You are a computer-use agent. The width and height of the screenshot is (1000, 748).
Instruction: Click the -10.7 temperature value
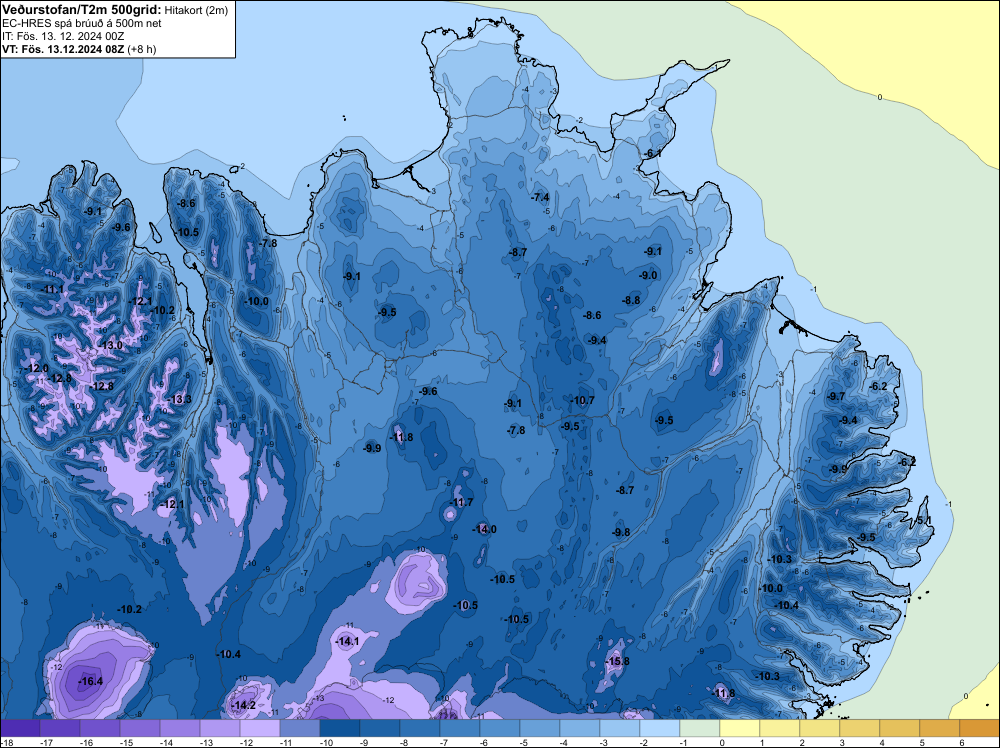click(x=582, y=400)
